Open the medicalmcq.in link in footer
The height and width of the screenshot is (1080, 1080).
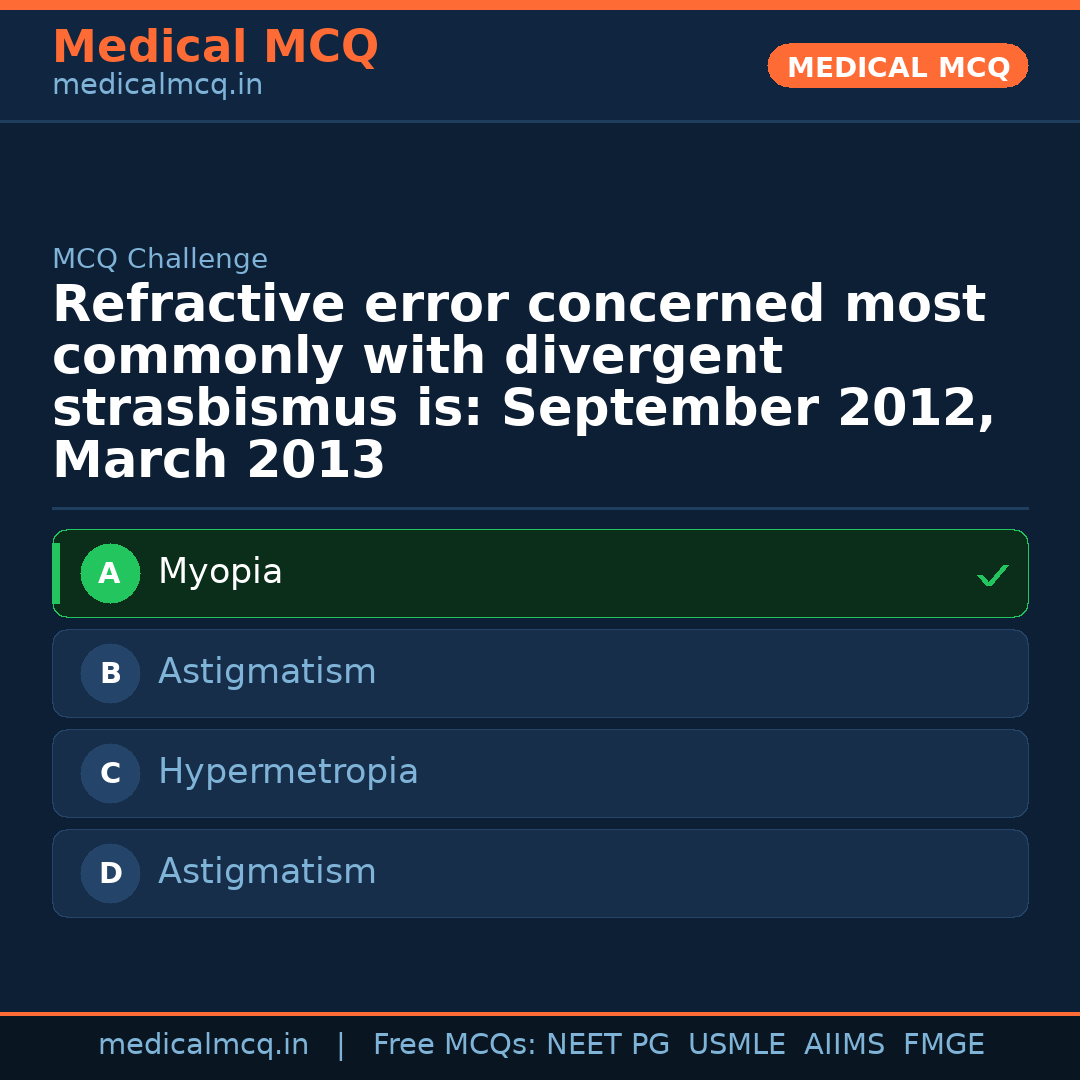[203, 1045]
